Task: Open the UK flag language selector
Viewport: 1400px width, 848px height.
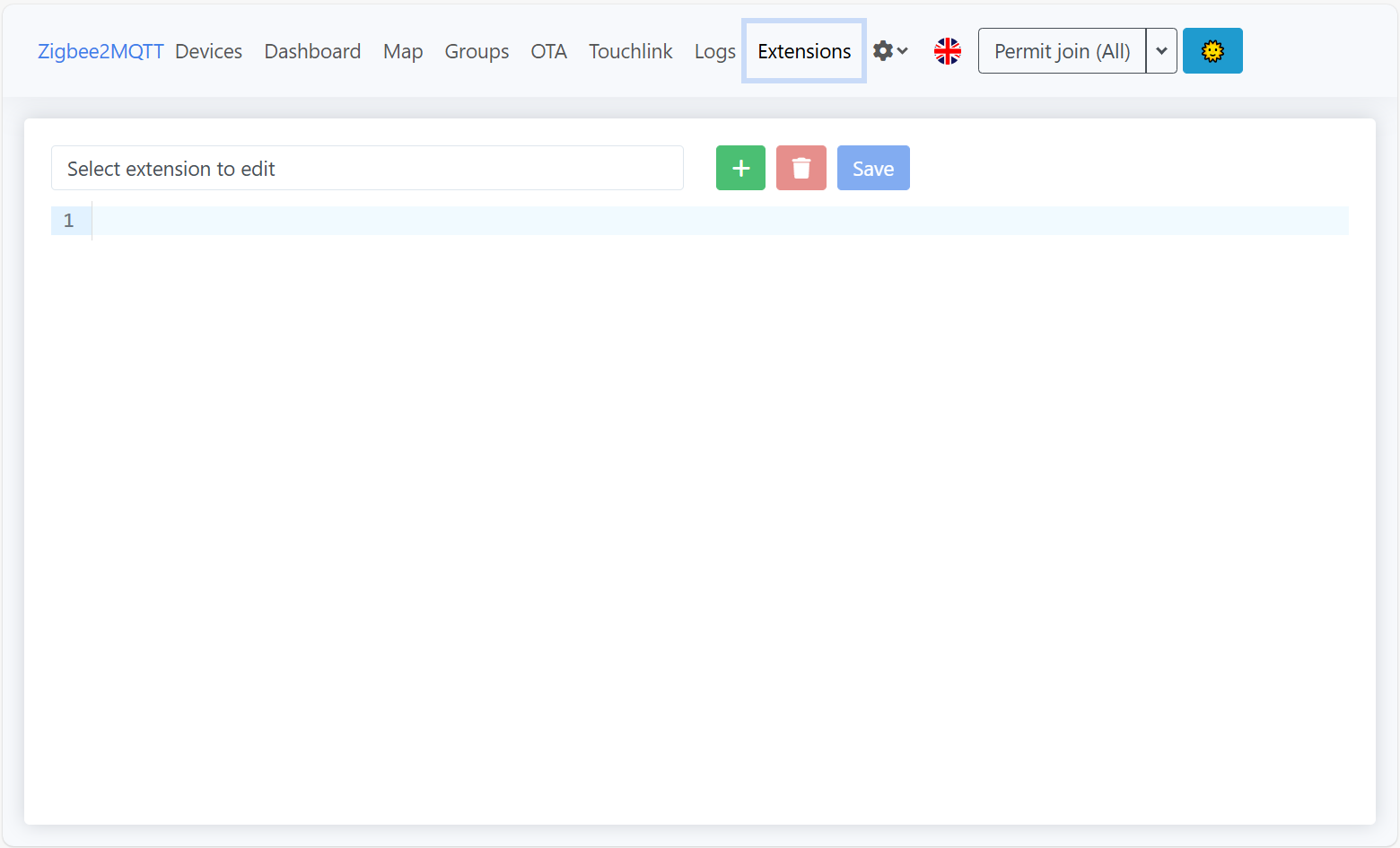Action: (947, 51)
